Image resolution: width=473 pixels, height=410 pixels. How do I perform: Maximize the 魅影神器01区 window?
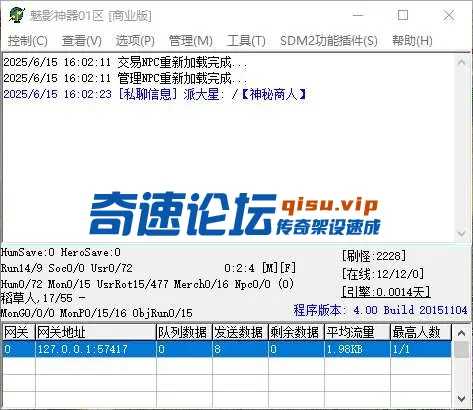click(403, 15)
